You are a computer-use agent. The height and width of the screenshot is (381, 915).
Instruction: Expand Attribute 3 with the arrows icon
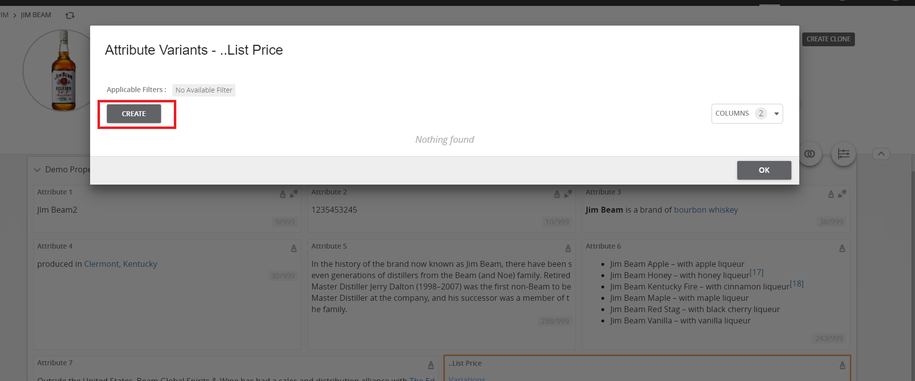click(841, 194)
